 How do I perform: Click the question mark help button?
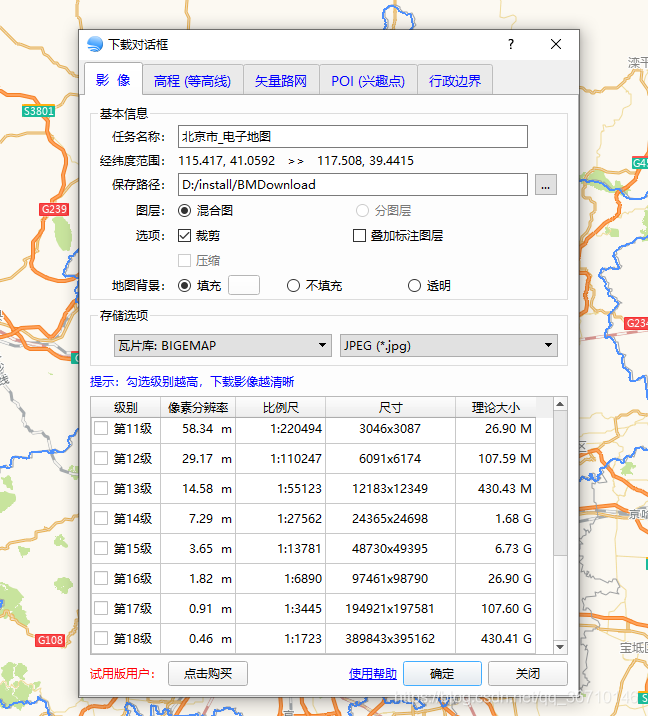click(x=511, y=44)
